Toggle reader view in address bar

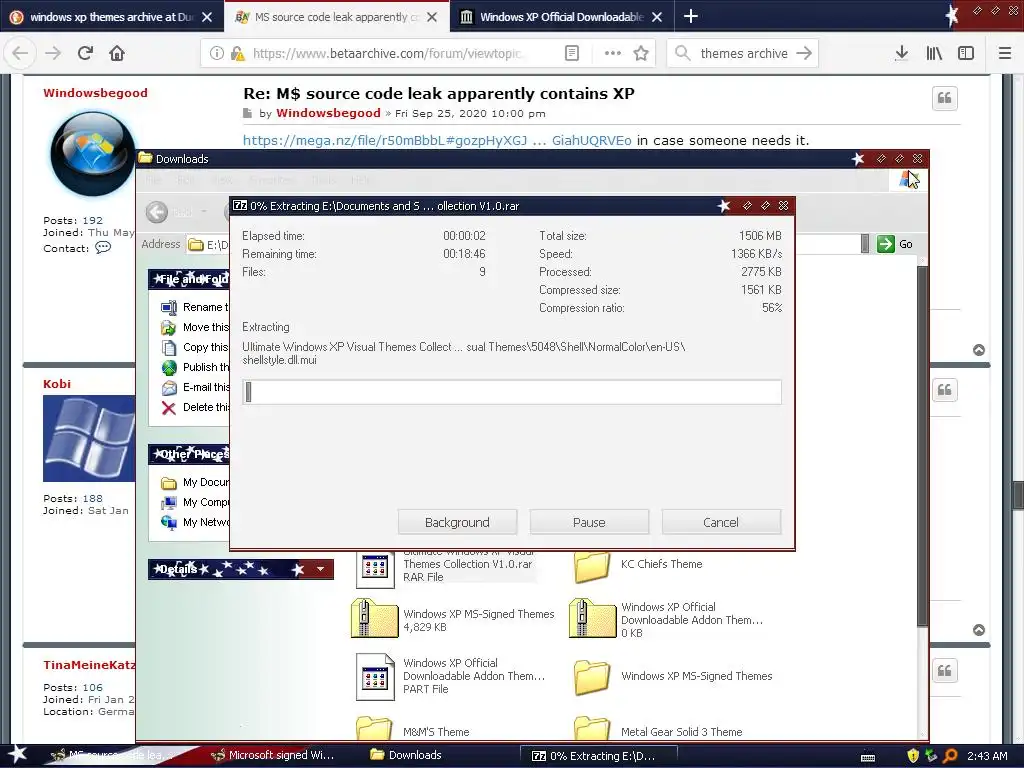click(x=571, y=53)
